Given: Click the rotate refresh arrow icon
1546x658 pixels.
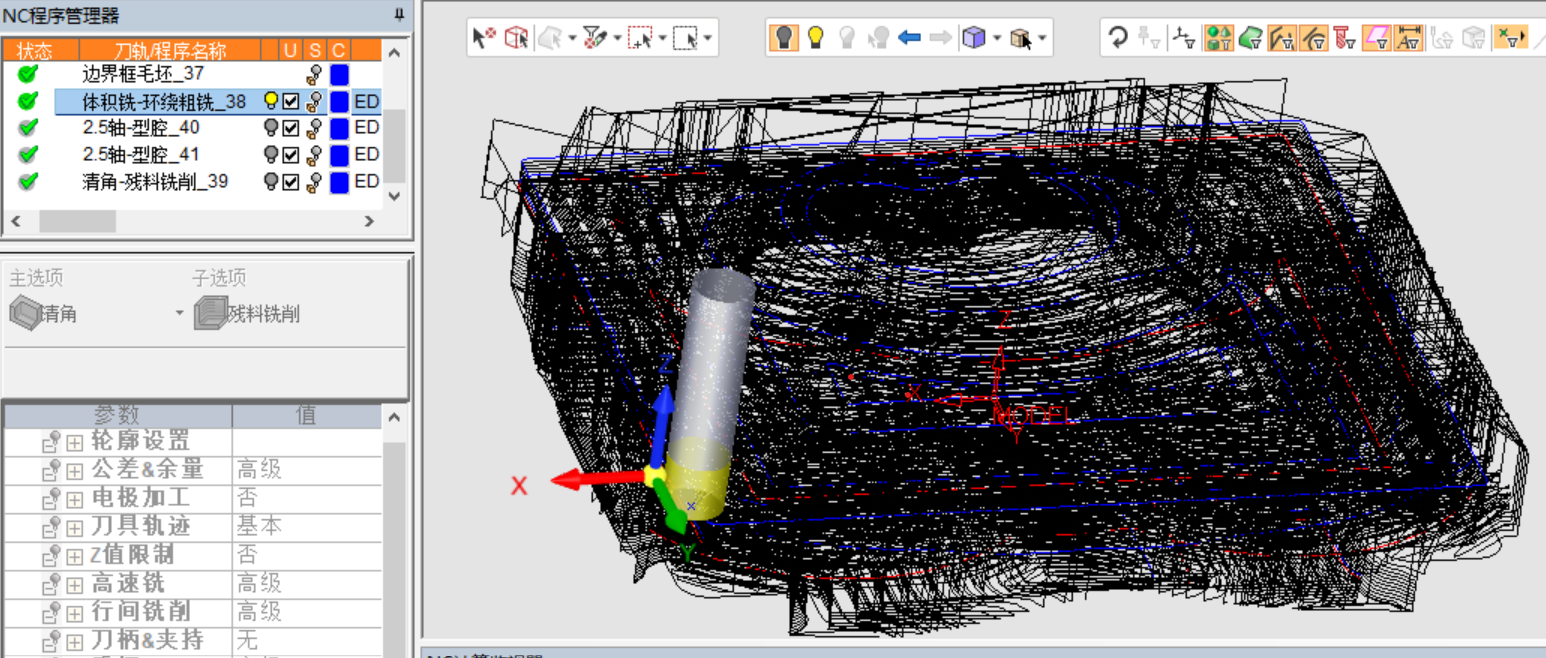Looking at the screenshot, I should pos(1118,38).
